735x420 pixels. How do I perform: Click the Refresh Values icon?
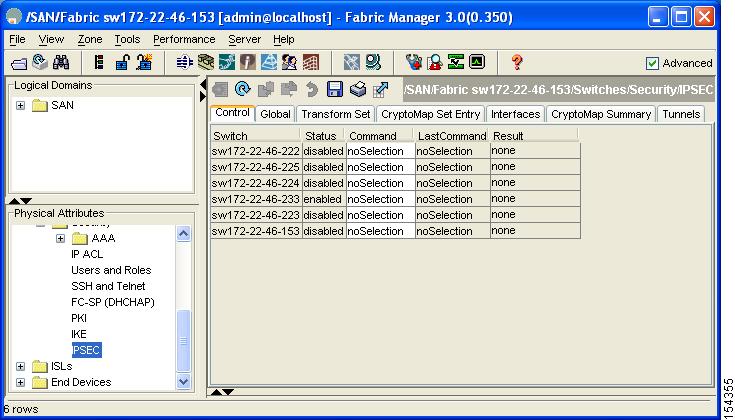241,90
